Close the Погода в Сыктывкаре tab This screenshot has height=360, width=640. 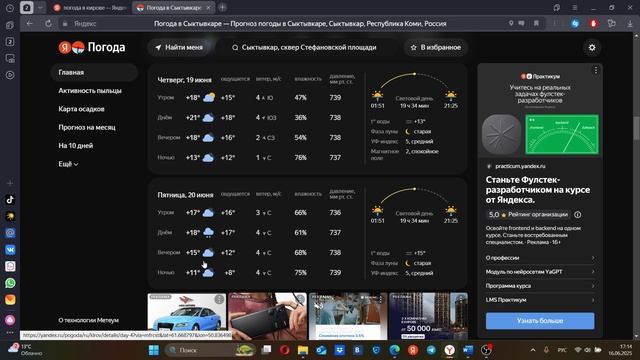click(x=209, y=8)
